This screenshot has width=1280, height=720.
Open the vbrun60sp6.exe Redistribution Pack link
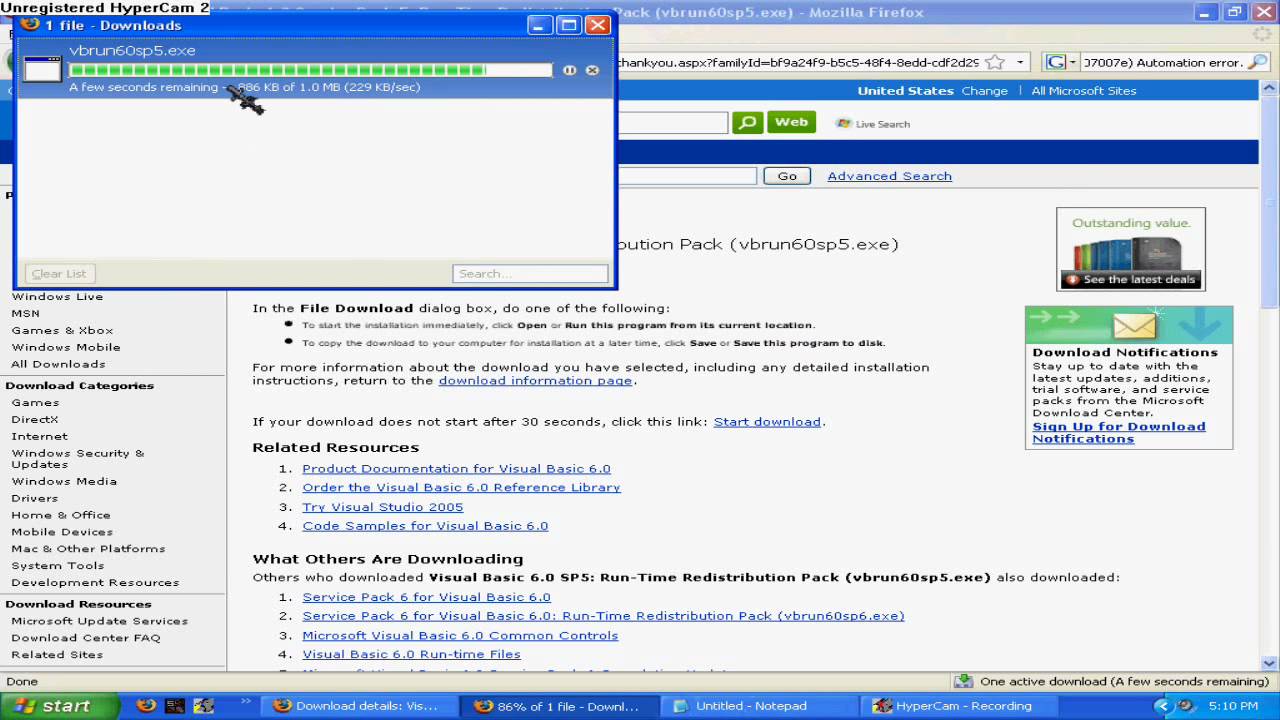[603, 616]
